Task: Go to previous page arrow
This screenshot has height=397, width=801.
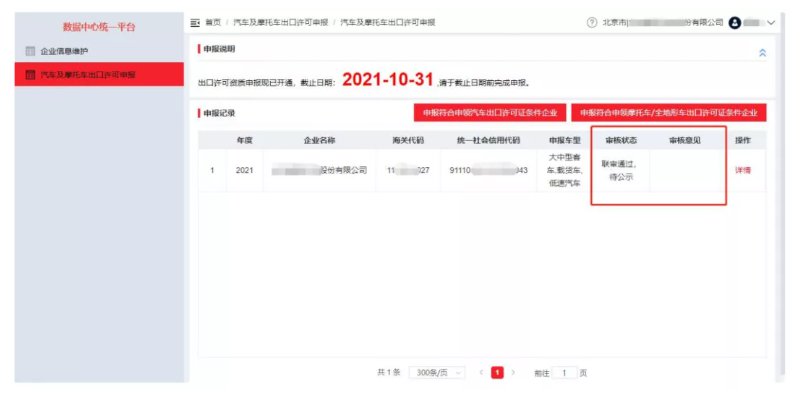Action: [481, 373]
